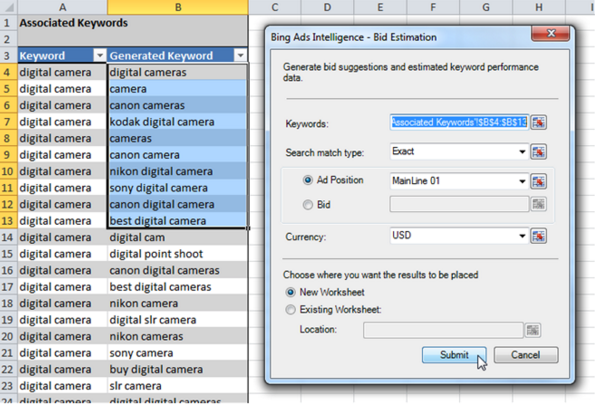Image resolution: width=595 pixels, height=406 pixels.
Task: Choose the New Worksheet radio option
Action: tap(291, 292)
